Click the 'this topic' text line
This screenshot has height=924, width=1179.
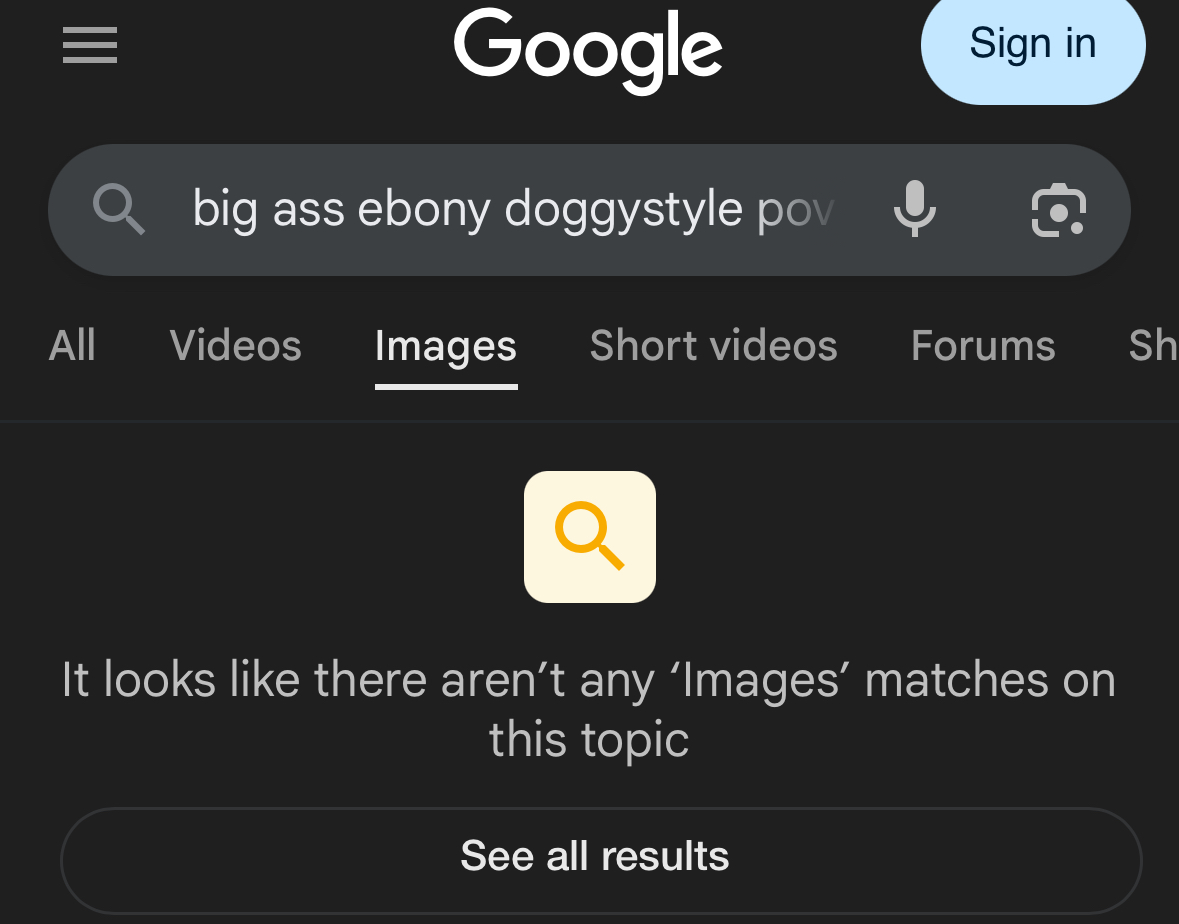click(589, 740)
